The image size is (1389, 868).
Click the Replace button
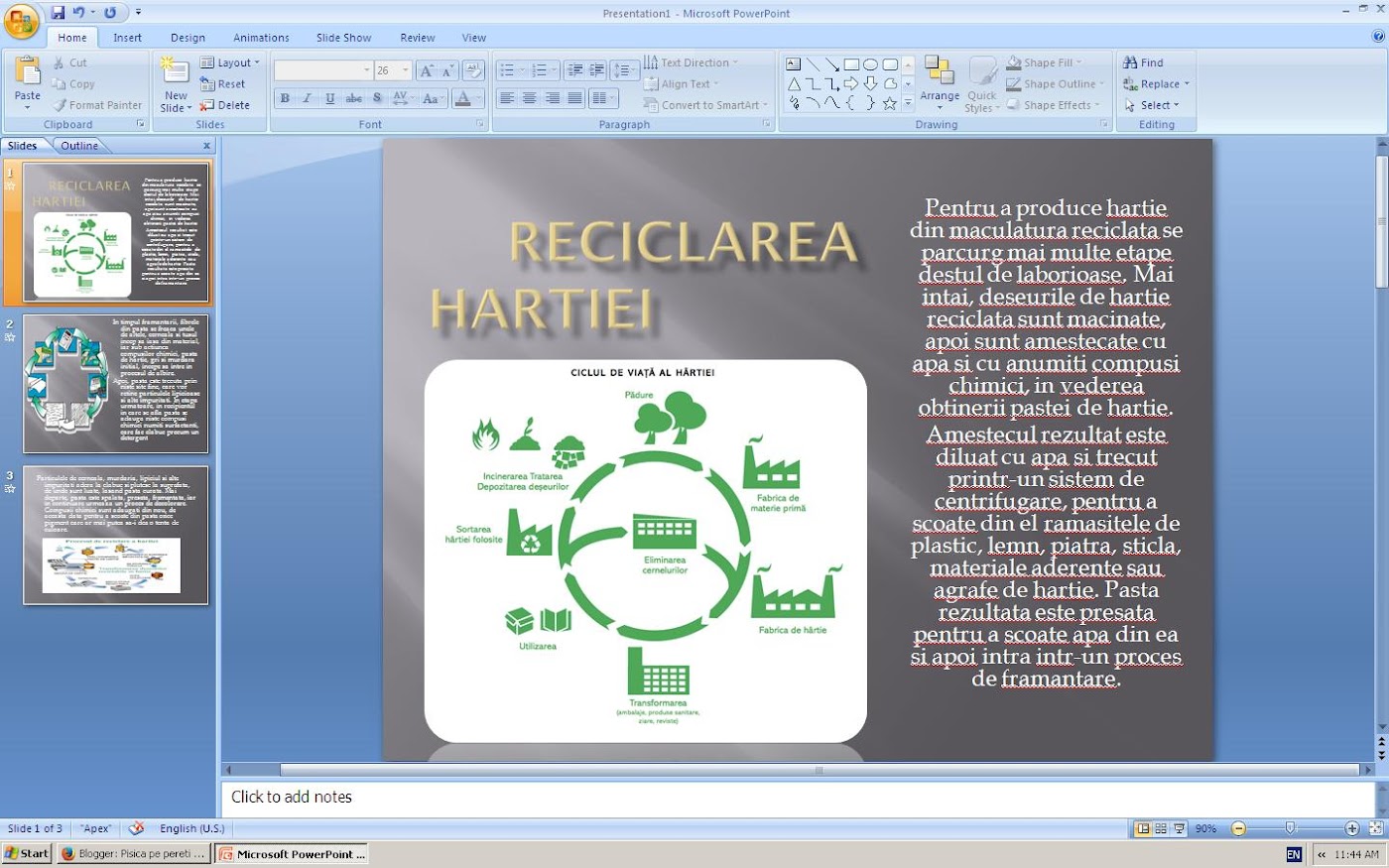[x=1156, y=84]
